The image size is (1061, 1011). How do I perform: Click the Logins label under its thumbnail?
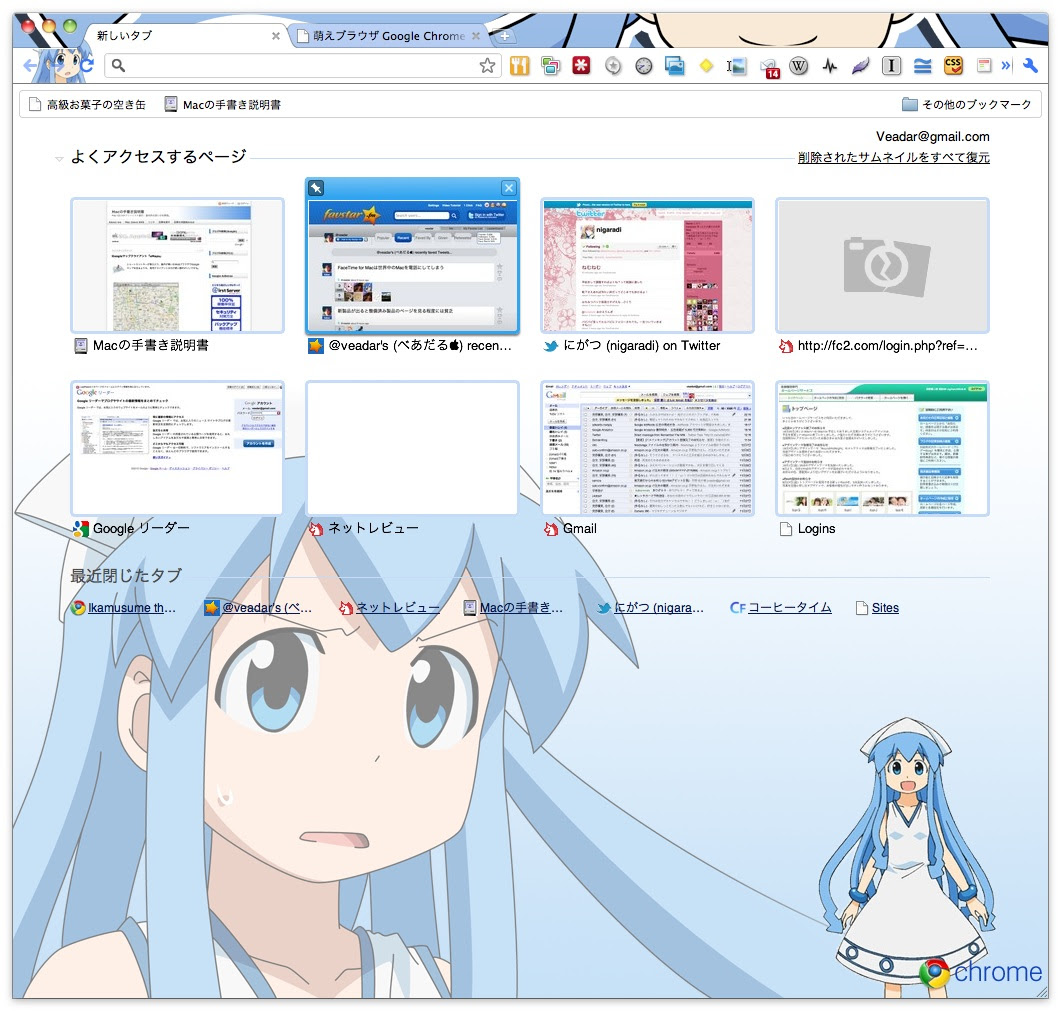(x=816, y=529)
